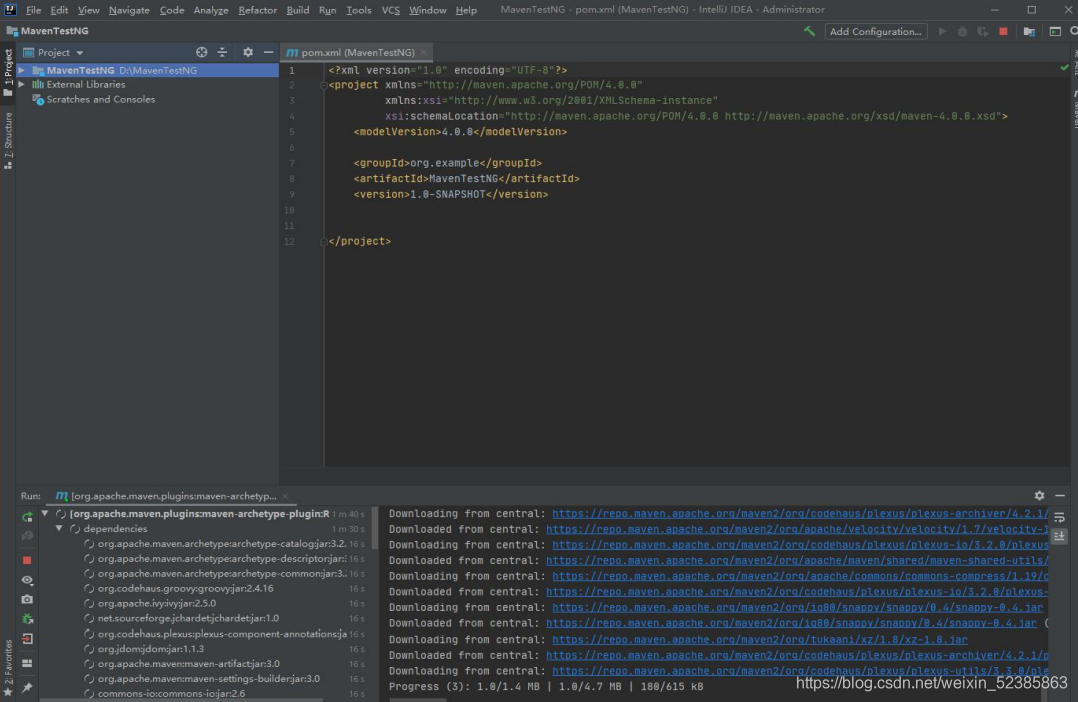Click the red Stop icon in Run panel
Viewport: 1078px width, 702px height.
click(x=27, y=560)
